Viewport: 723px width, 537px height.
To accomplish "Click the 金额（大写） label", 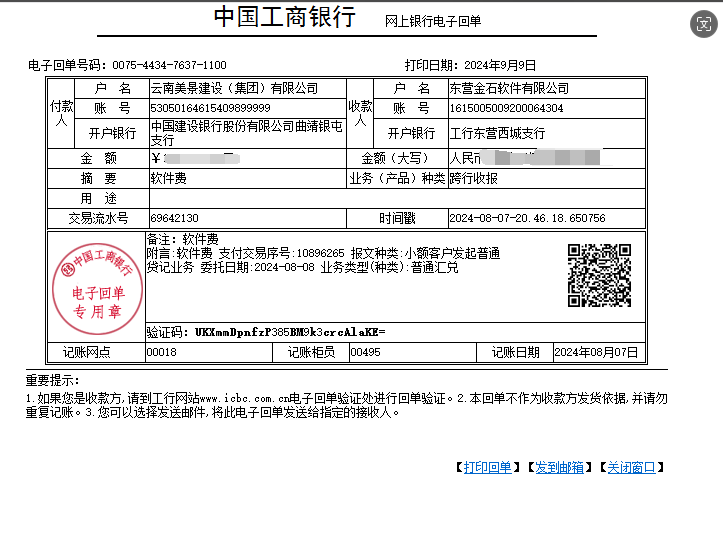I will (x=397, y=159).
